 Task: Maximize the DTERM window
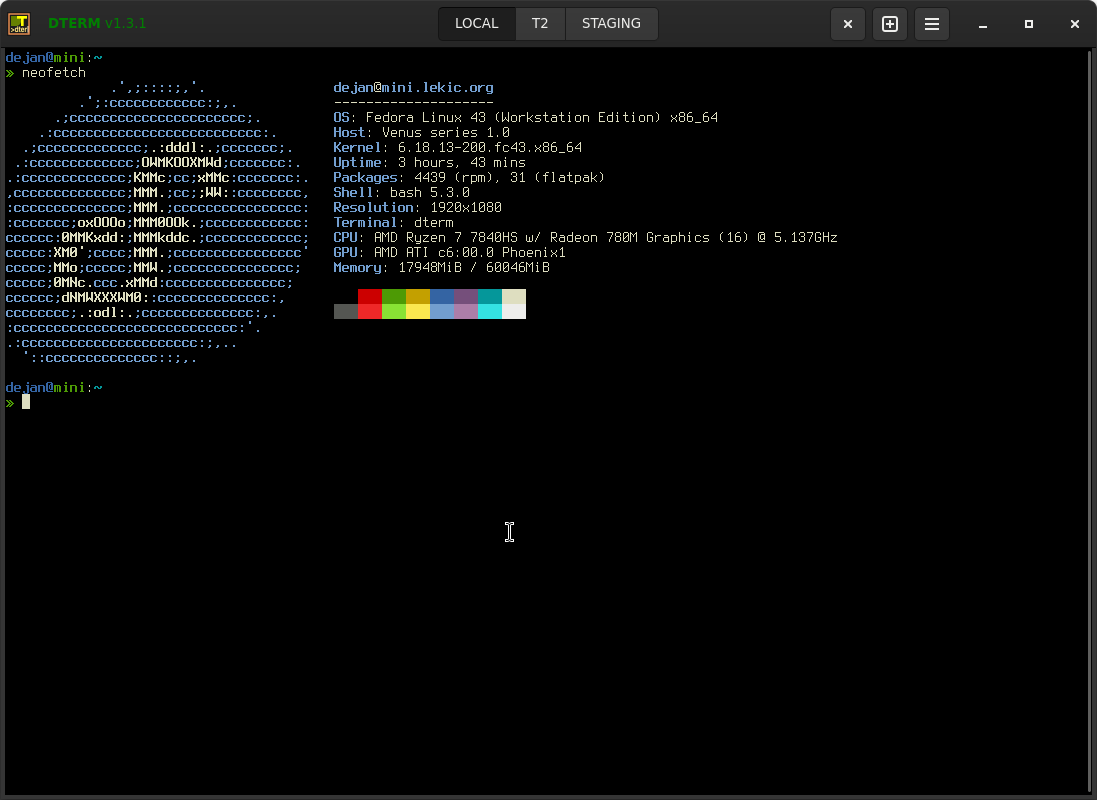(1028, 24)
